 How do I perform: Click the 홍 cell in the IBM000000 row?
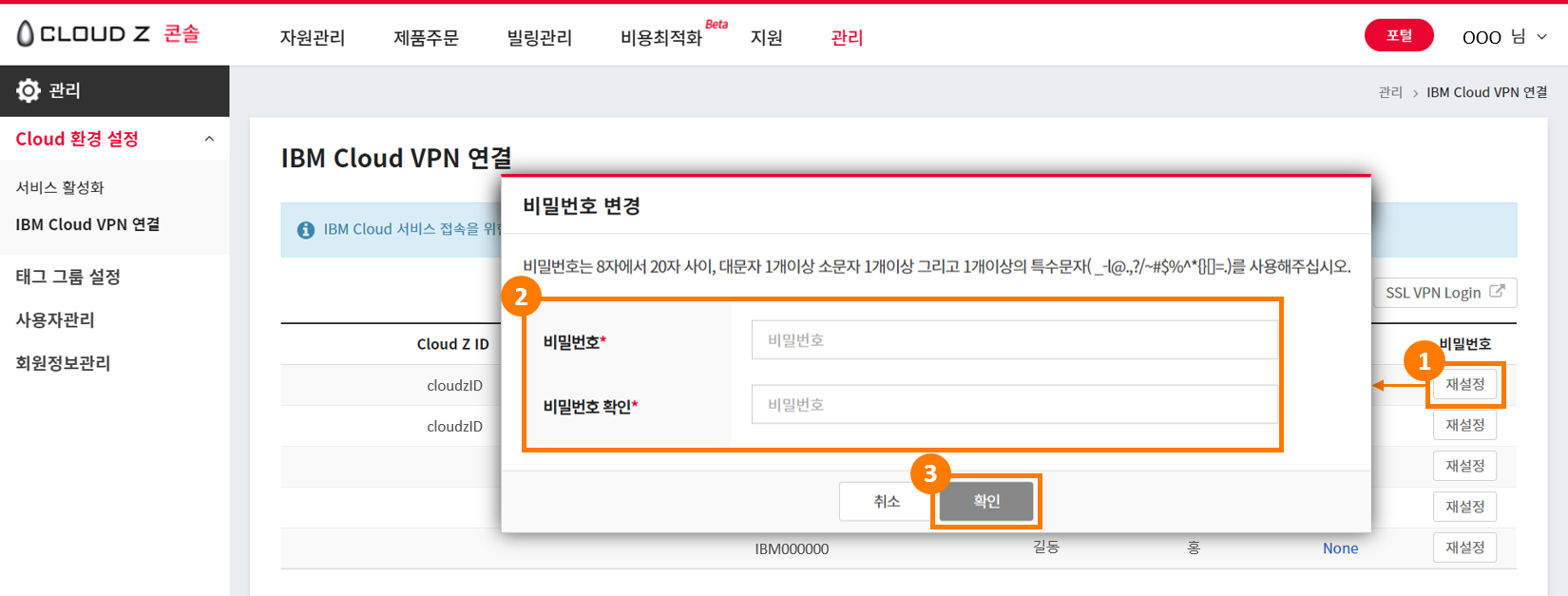(1194, 548)
